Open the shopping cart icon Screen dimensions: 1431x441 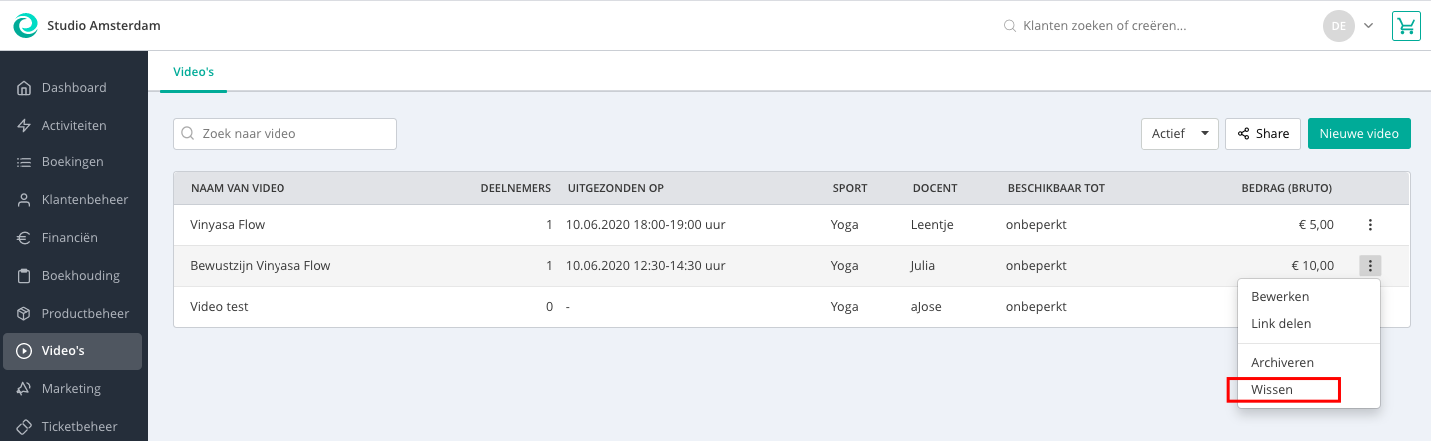coord(1406,26)
